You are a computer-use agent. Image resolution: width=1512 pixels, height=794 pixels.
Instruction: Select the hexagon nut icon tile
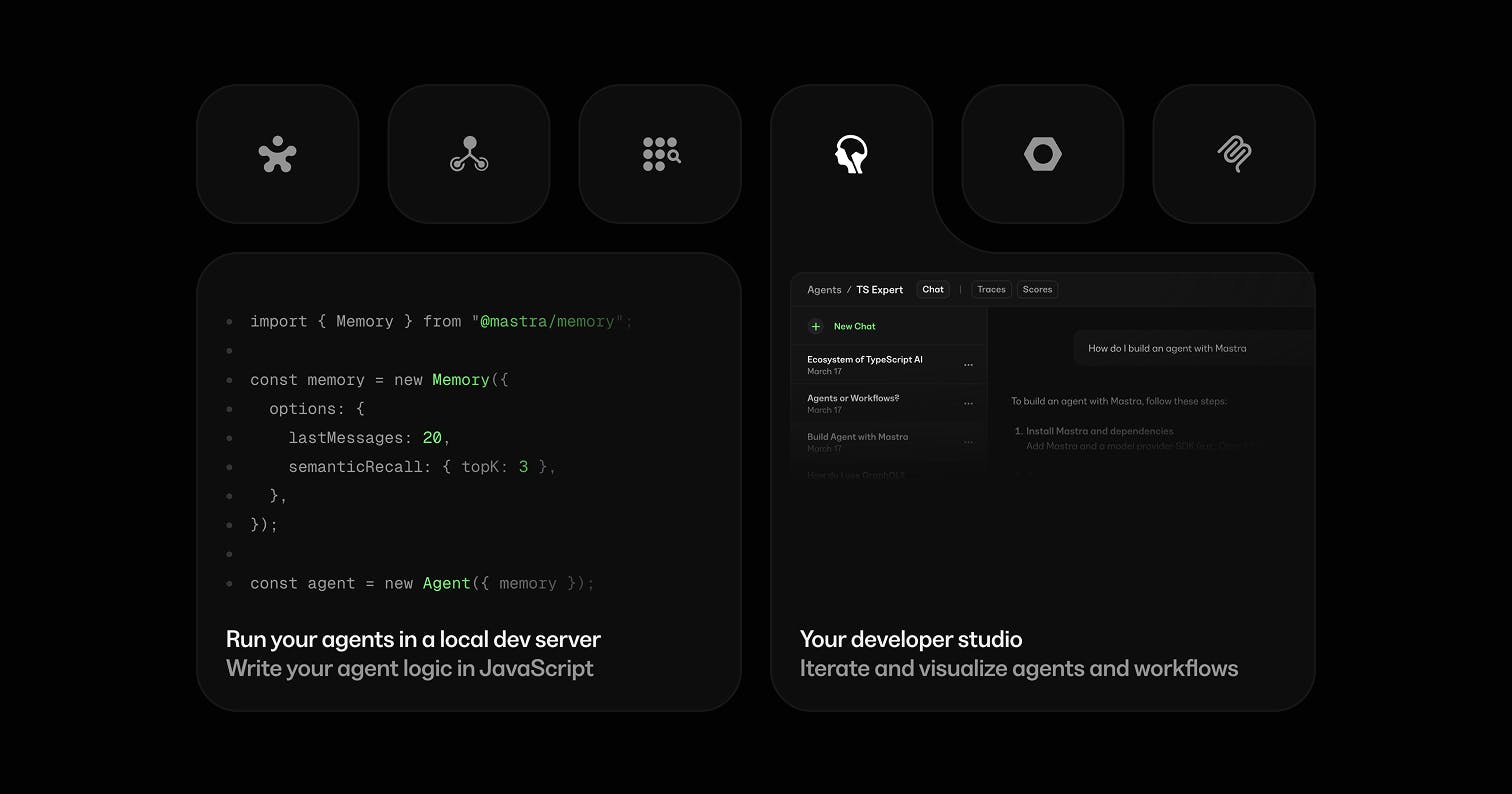point(1043,154)
